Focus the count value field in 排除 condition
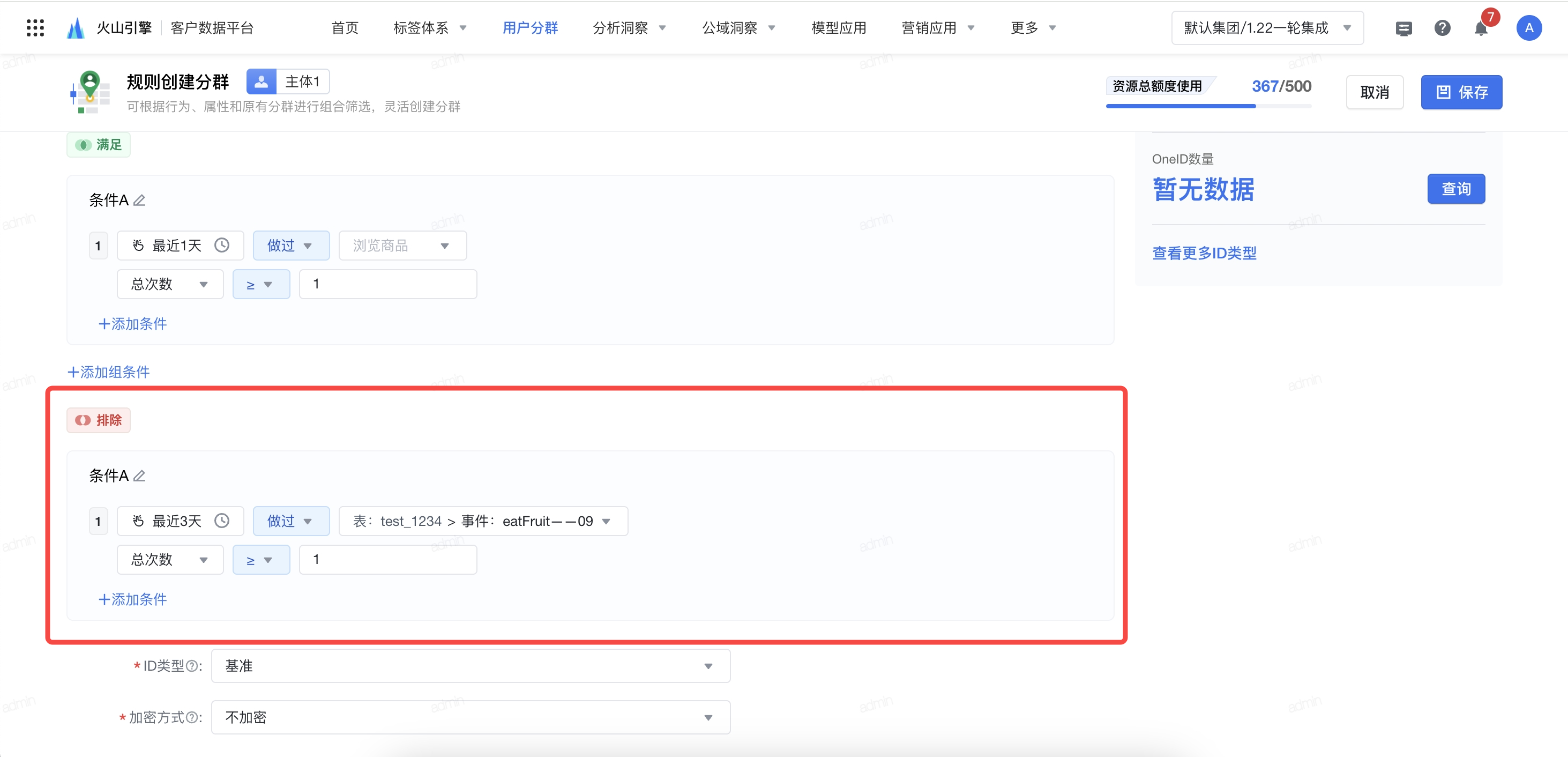The height and width of the screenshot is (757, 1568). 388,559
